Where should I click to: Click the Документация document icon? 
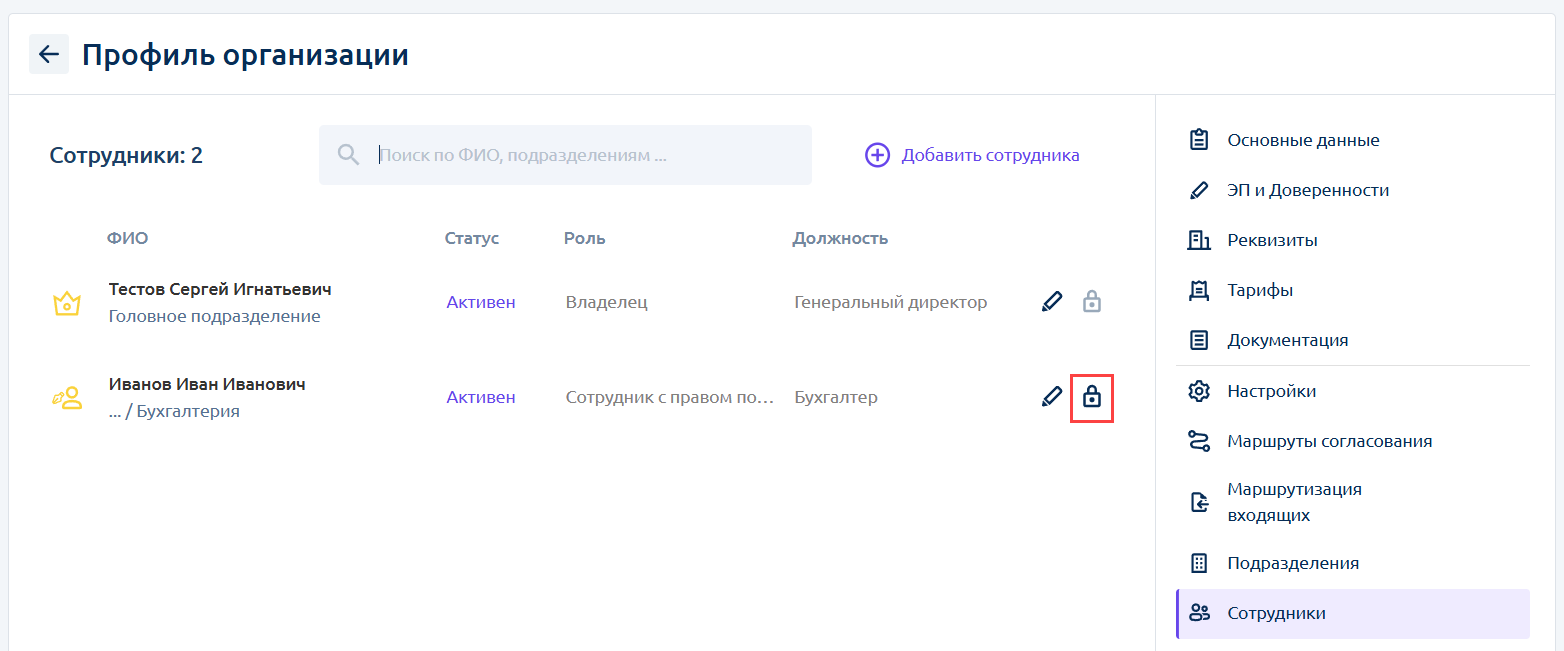(x=1199, y=340)
